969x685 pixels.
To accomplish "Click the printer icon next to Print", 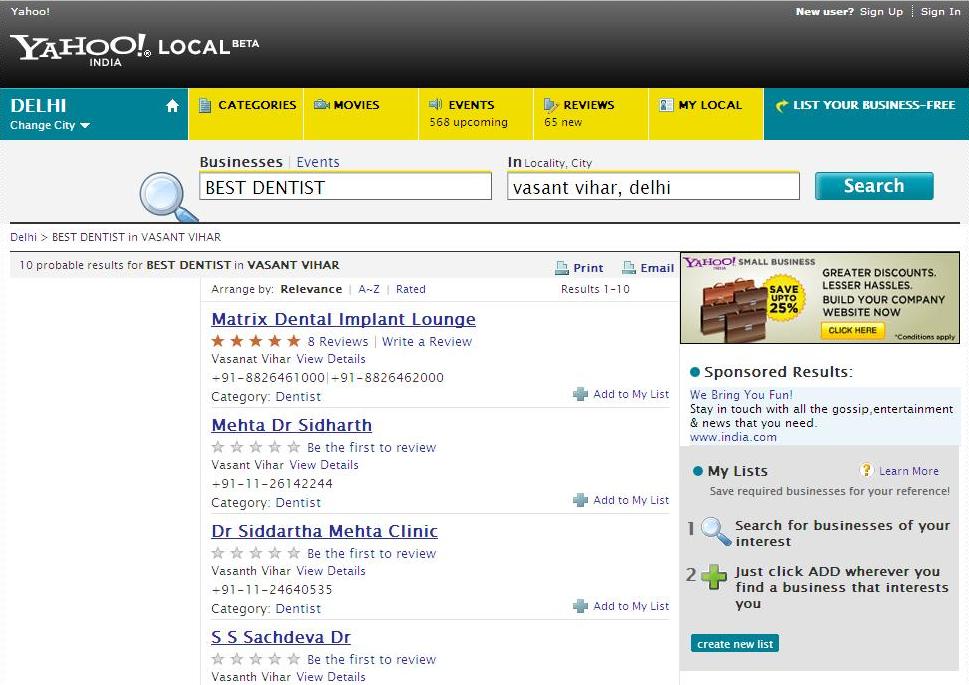I will 562,268.
